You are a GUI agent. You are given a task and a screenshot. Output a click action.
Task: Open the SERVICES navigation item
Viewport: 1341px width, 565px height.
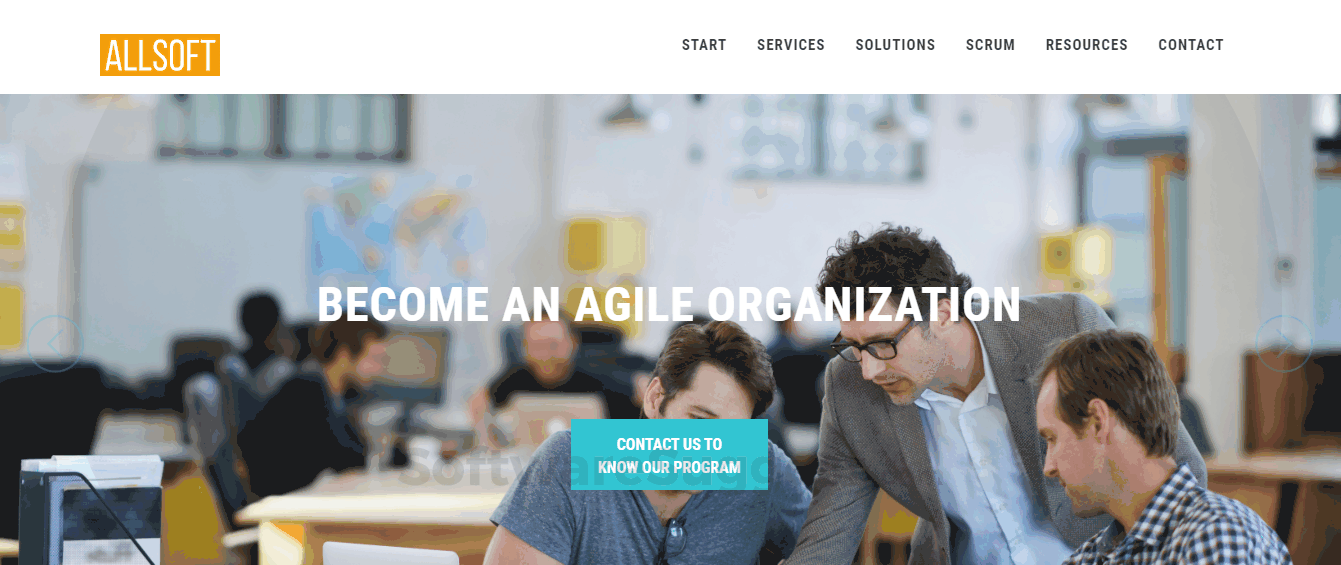click(791, 45)
